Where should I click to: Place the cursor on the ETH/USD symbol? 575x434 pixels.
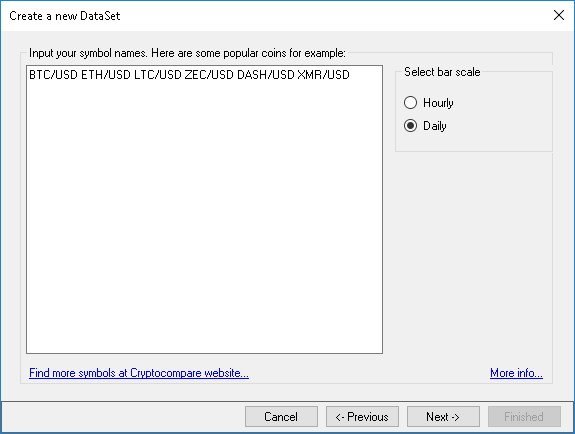point(106,74)
